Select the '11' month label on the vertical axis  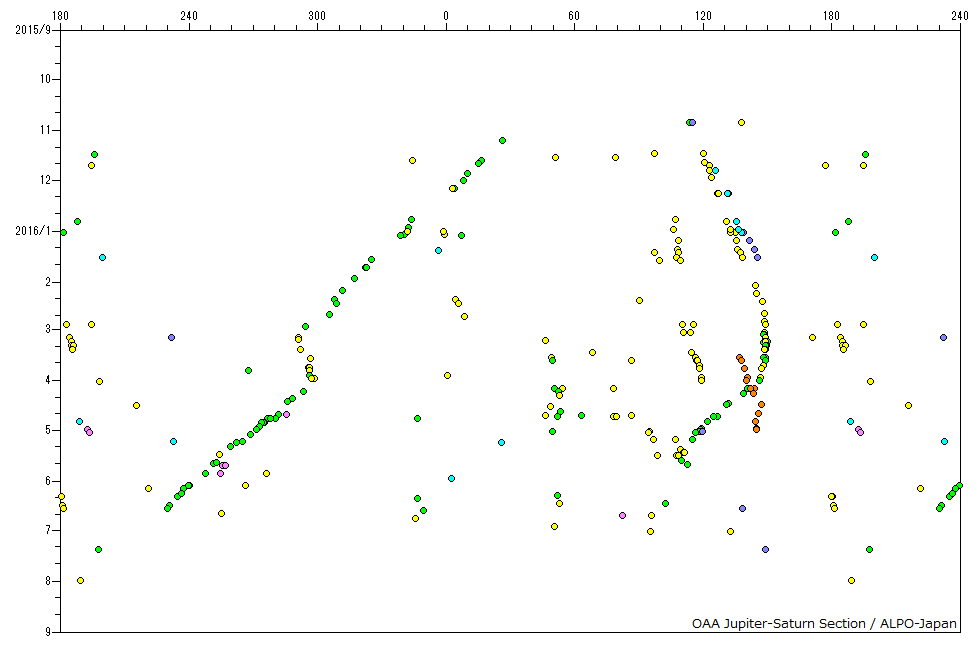point(46,130)
